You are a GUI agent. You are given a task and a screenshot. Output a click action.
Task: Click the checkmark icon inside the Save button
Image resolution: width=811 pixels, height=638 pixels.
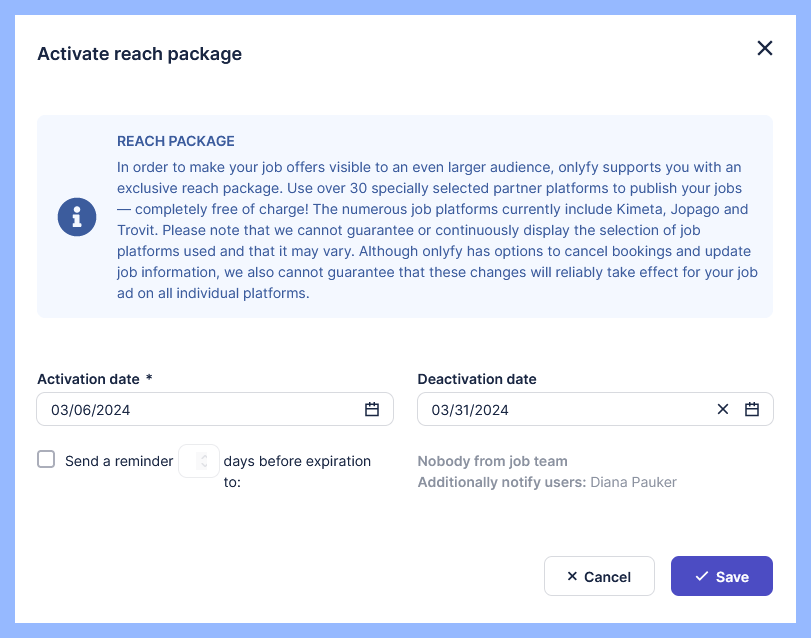[x=701, y=576]
